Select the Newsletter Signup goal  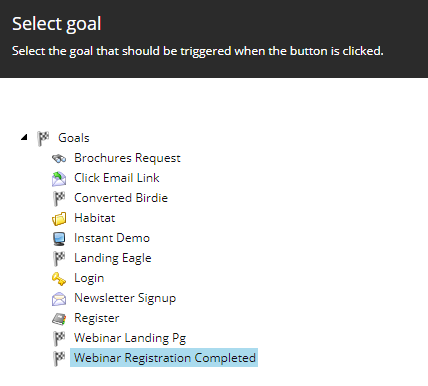(125, 298)
